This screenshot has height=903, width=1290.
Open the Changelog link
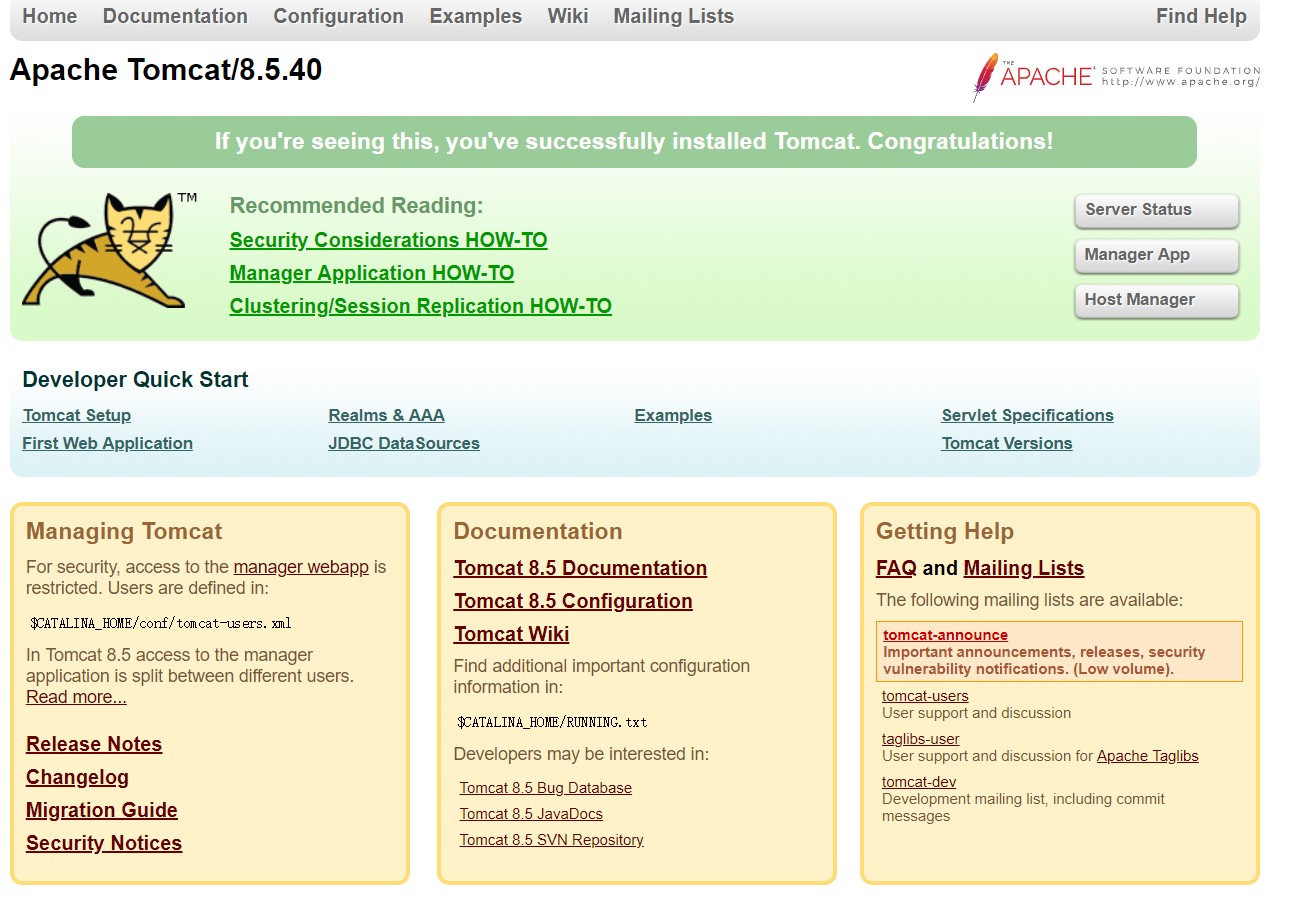(77, 777)
